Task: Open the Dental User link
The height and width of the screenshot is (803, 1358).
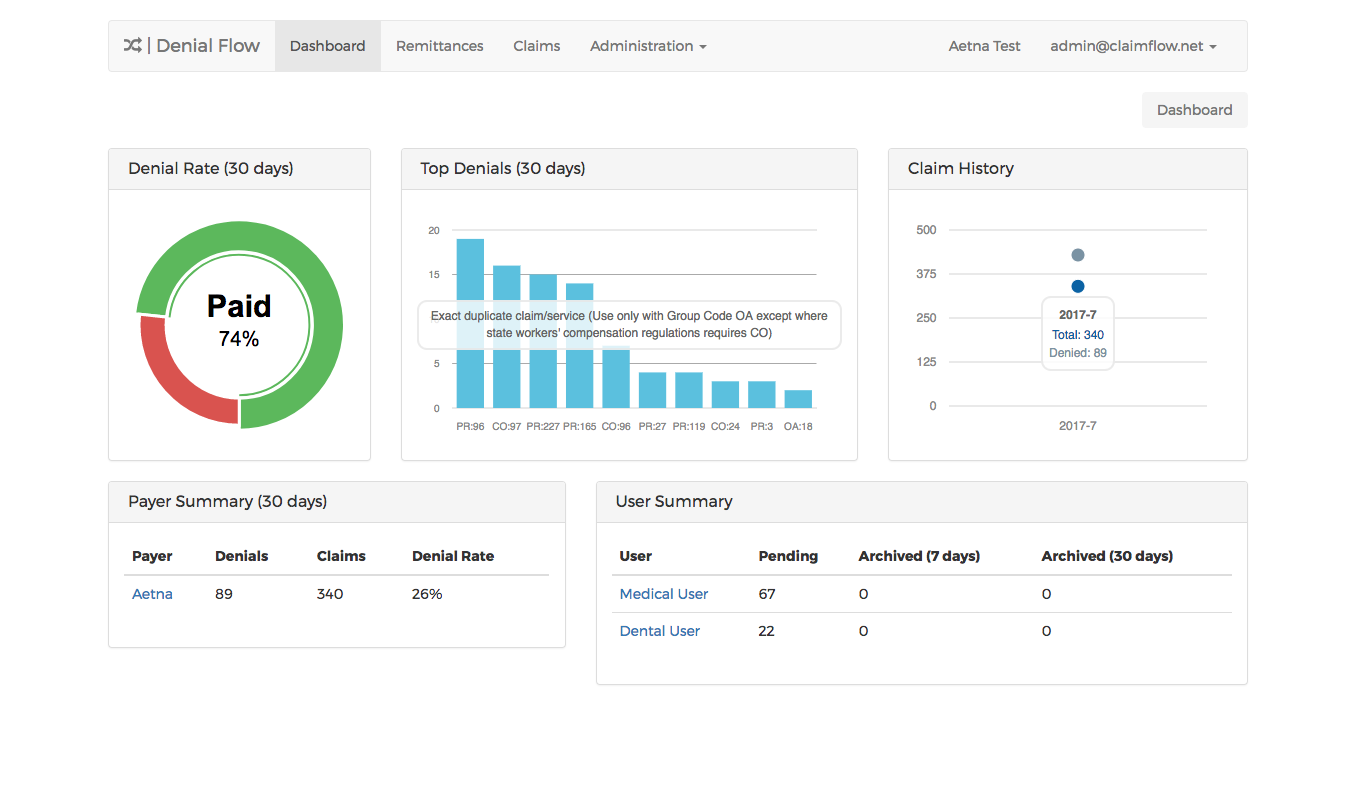Action: pos(659,631)
